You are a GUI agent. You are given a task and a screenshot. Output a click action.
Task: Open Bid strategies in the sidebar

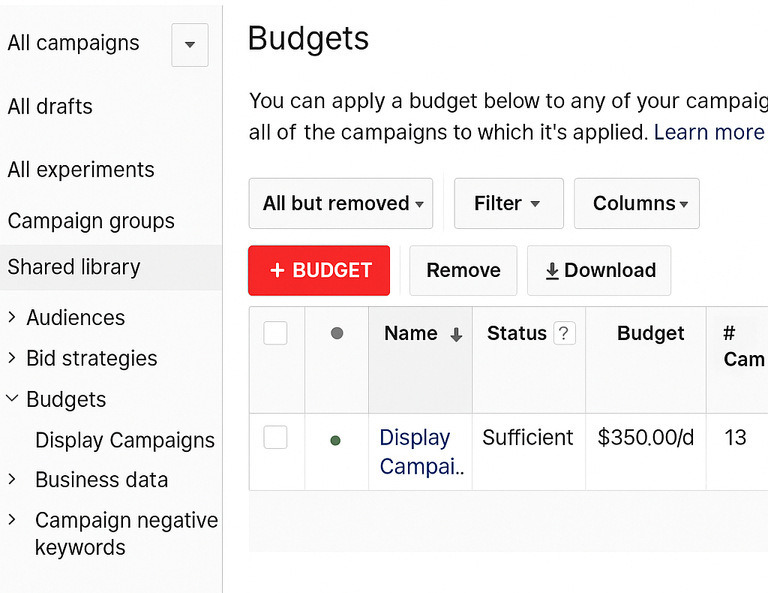92,358
